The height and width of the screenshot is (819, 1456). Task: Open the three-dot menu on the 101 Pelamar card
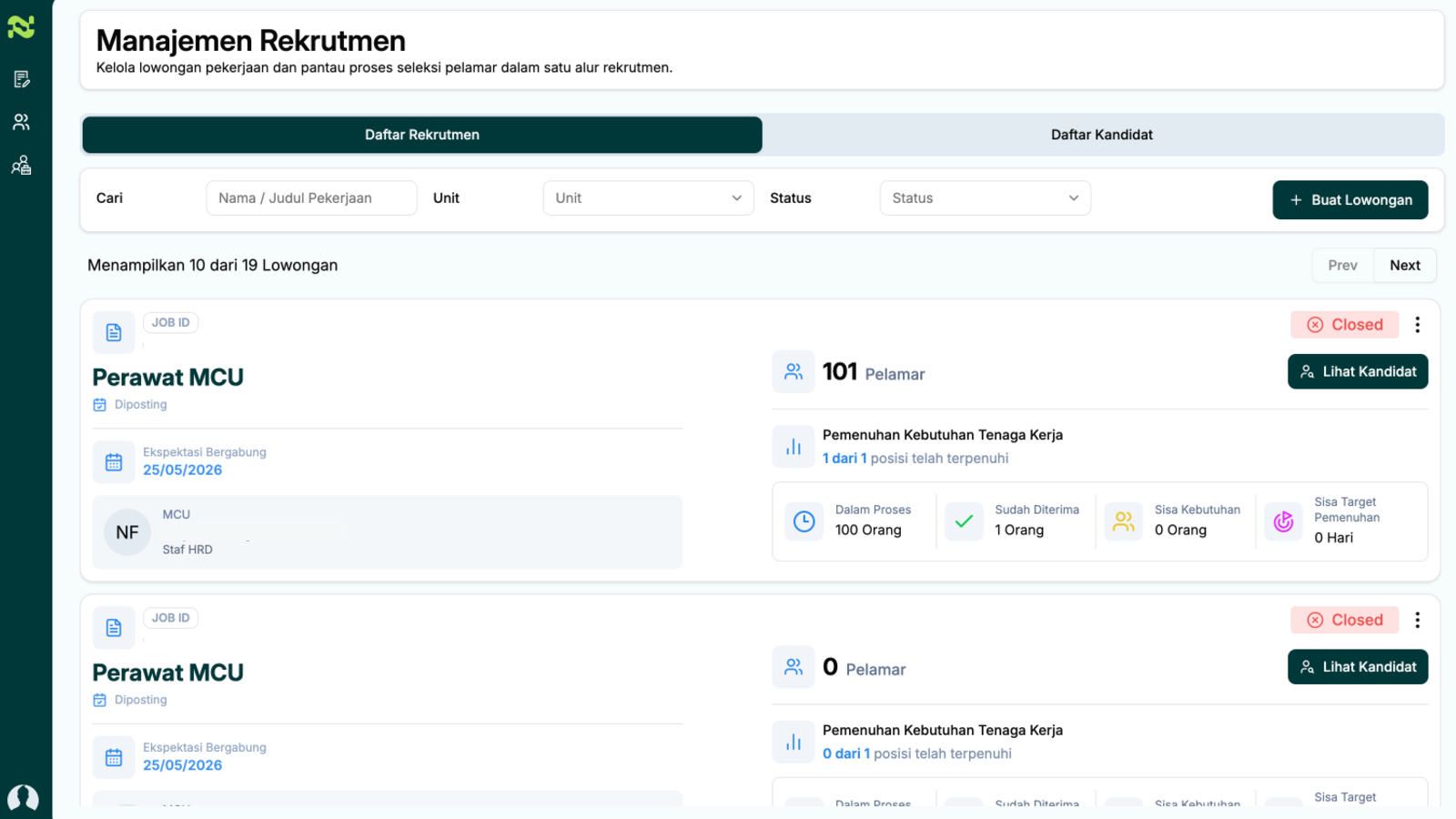coord(1417,325)
